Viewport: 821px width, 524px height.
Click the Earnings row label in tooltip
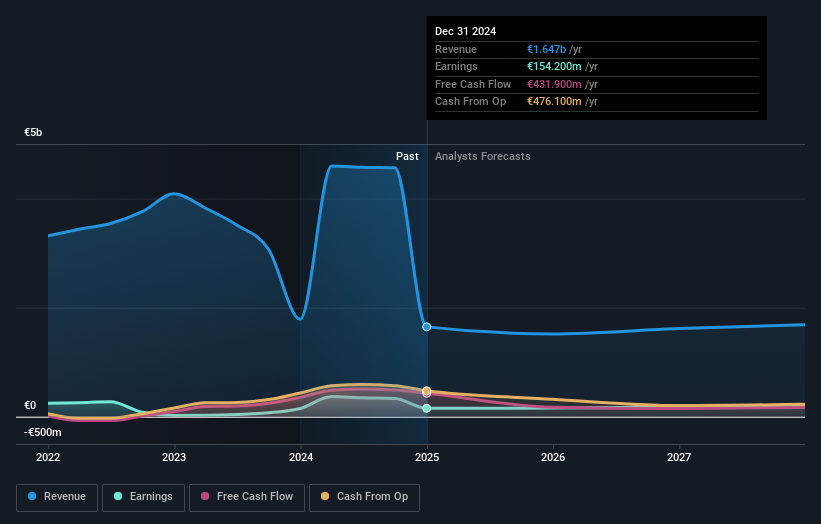coord(456,66)
